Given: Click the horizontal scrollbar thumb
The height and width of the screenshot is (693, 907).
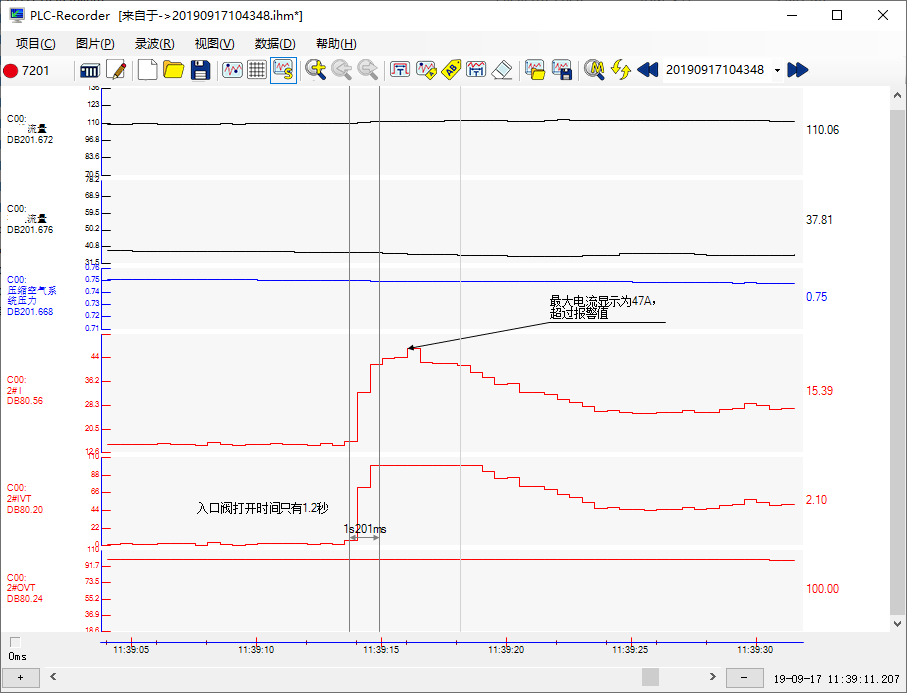Looking at the screenshot, I should coord(650,677).
